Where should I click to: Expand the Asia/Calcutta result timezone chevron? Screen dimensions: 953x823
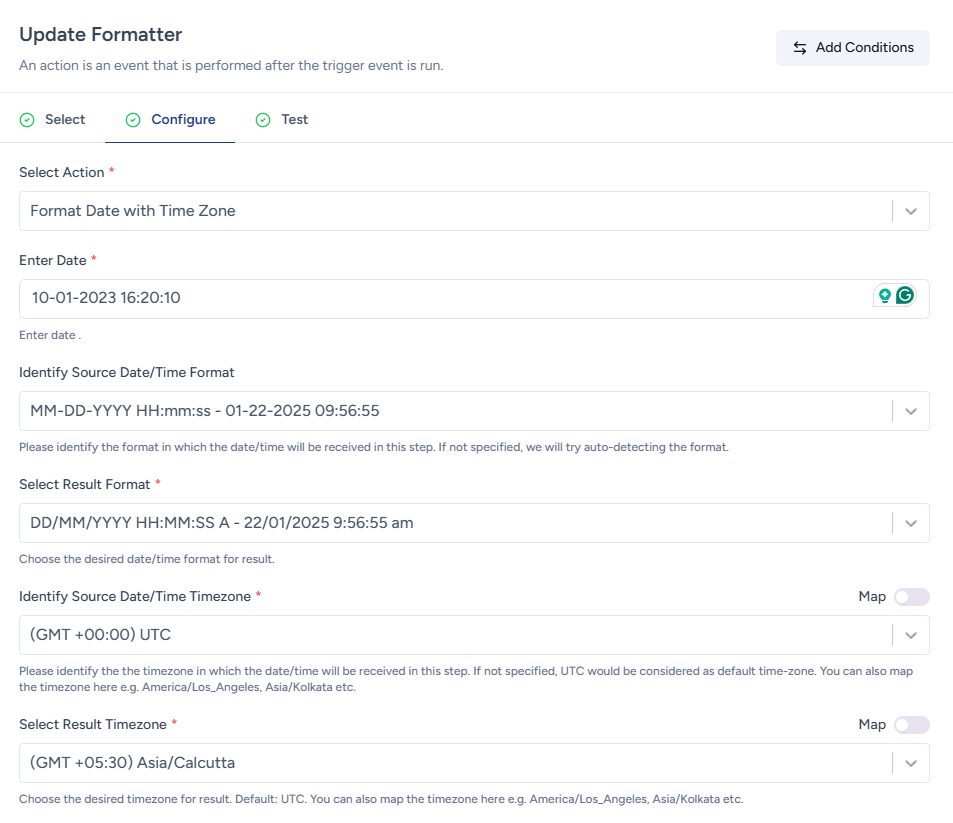(910, 763)
